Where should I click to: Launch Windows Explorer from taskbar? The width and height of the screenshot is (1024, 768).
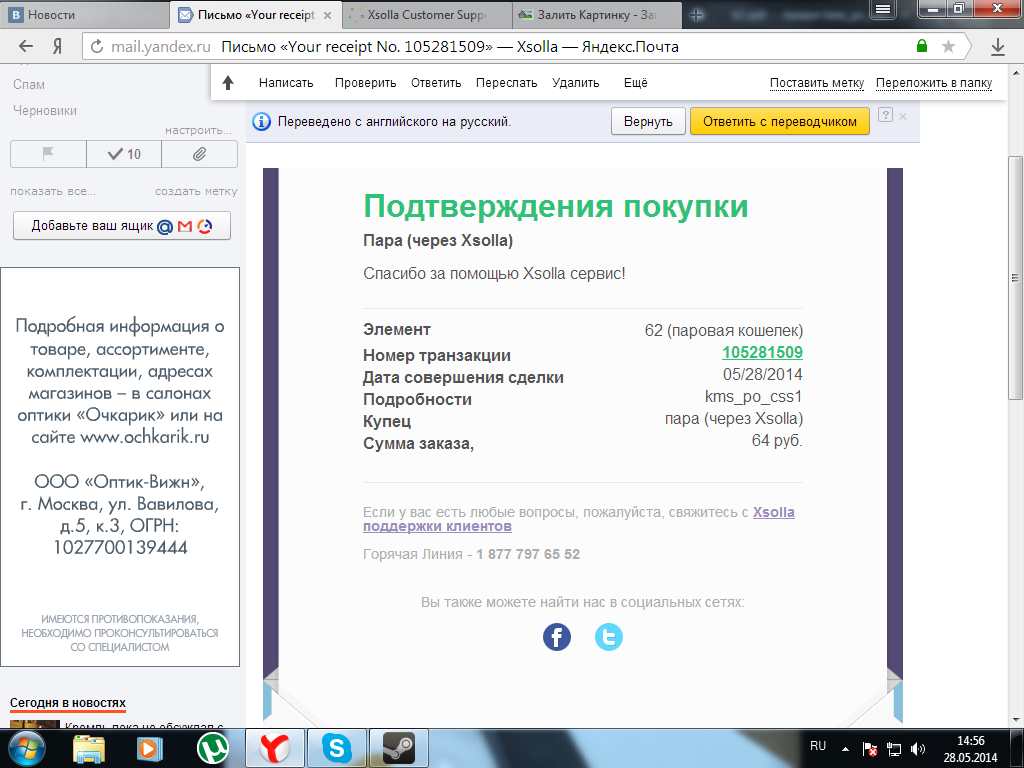point(89,748)
